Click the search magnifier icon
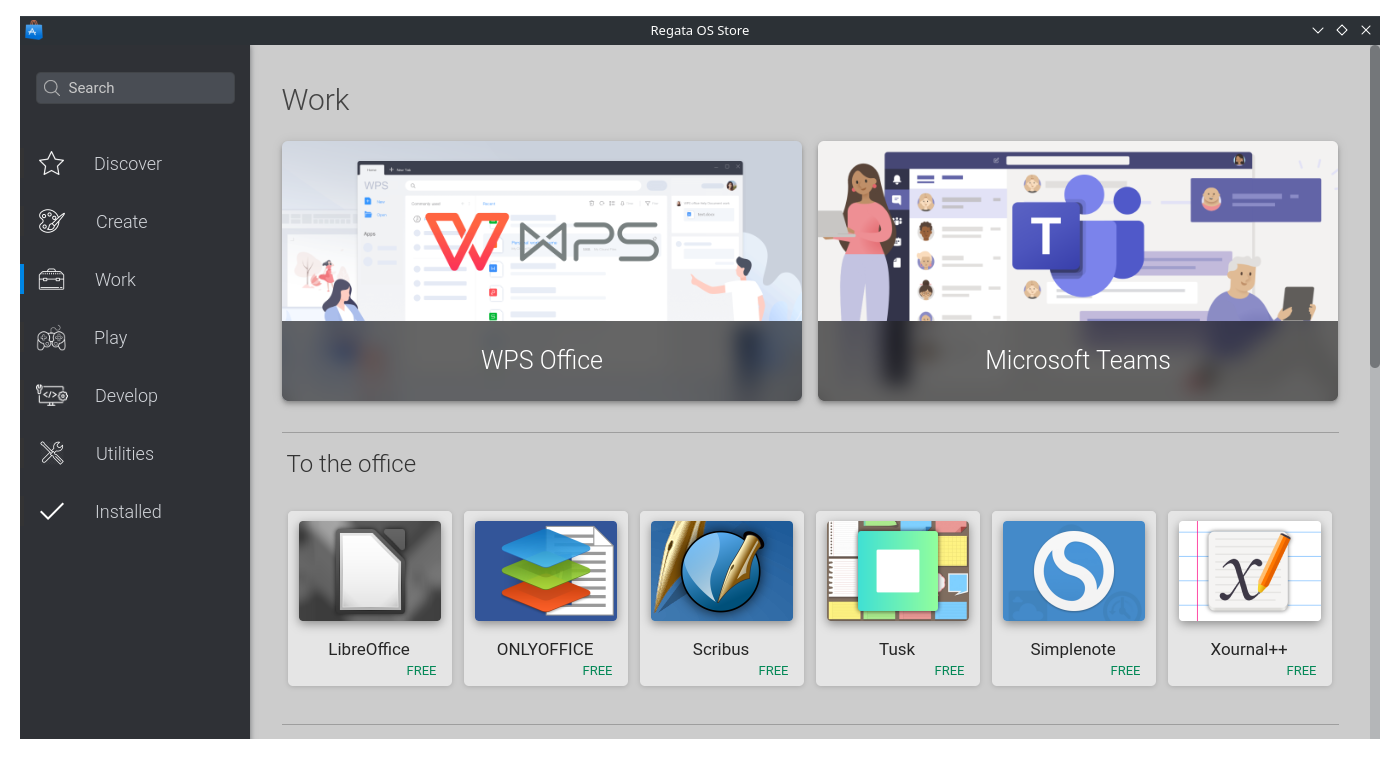The width and height of the screenshot is (1400, 763). click(53, 88)
